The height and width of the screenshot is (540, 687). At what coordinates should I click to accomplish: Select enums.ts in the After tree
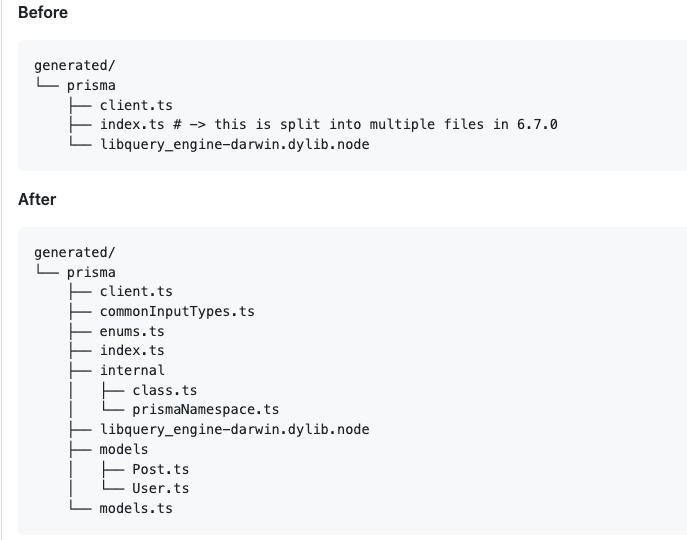click(132, 331)
